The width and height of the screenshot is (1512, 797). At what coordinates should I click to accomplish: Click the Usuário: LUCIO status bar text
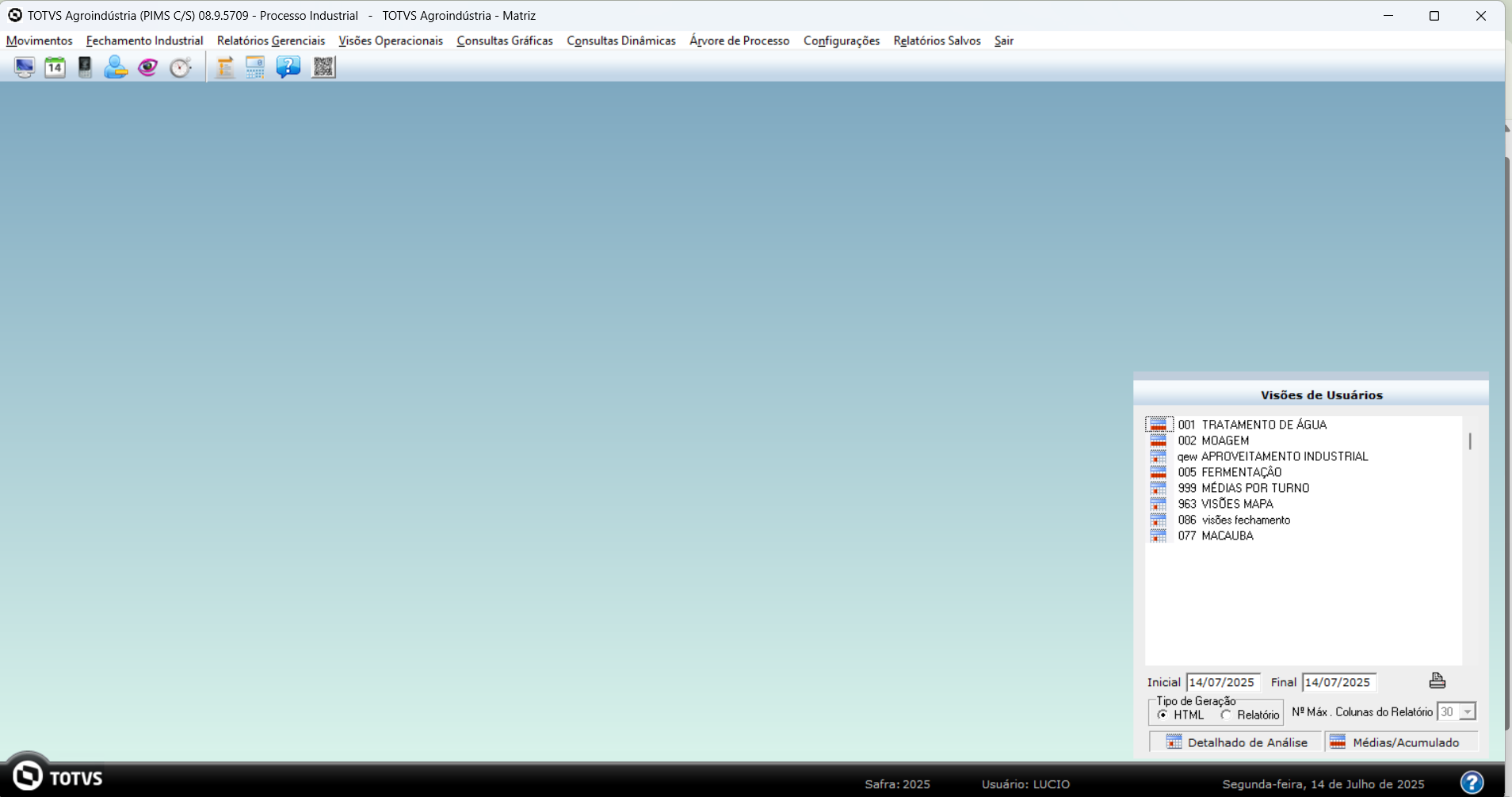point(1025,784)
